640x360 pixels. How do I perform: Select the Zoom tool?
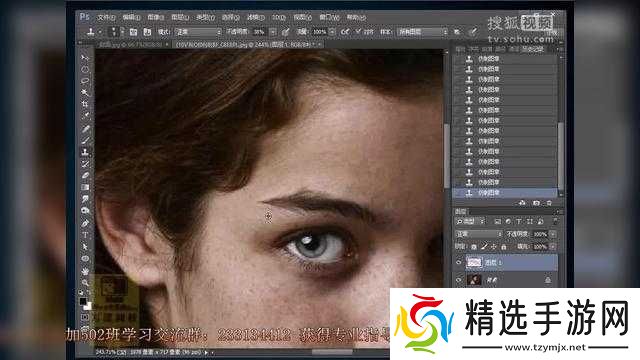[x=85, y=282]
